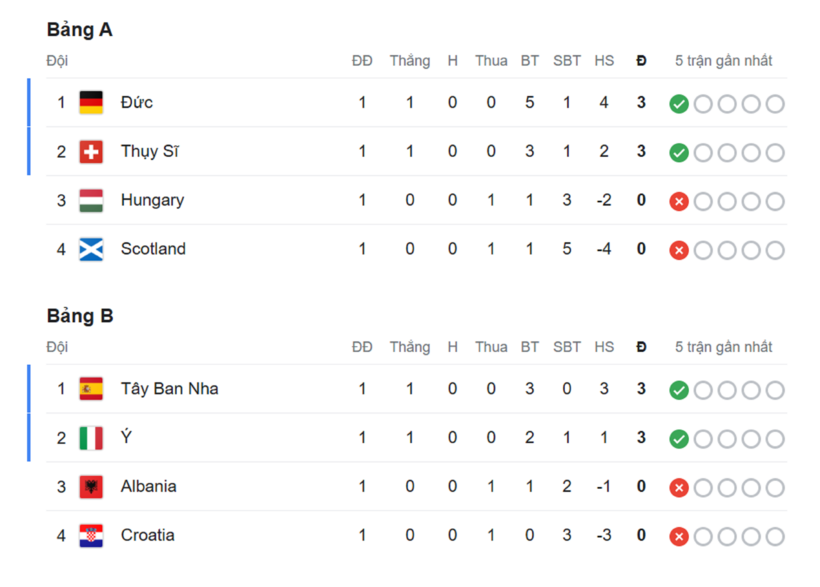Screen dimensions: 820x587
Task: Click the HS column header in Bảng B
Action: coord(603,347)
